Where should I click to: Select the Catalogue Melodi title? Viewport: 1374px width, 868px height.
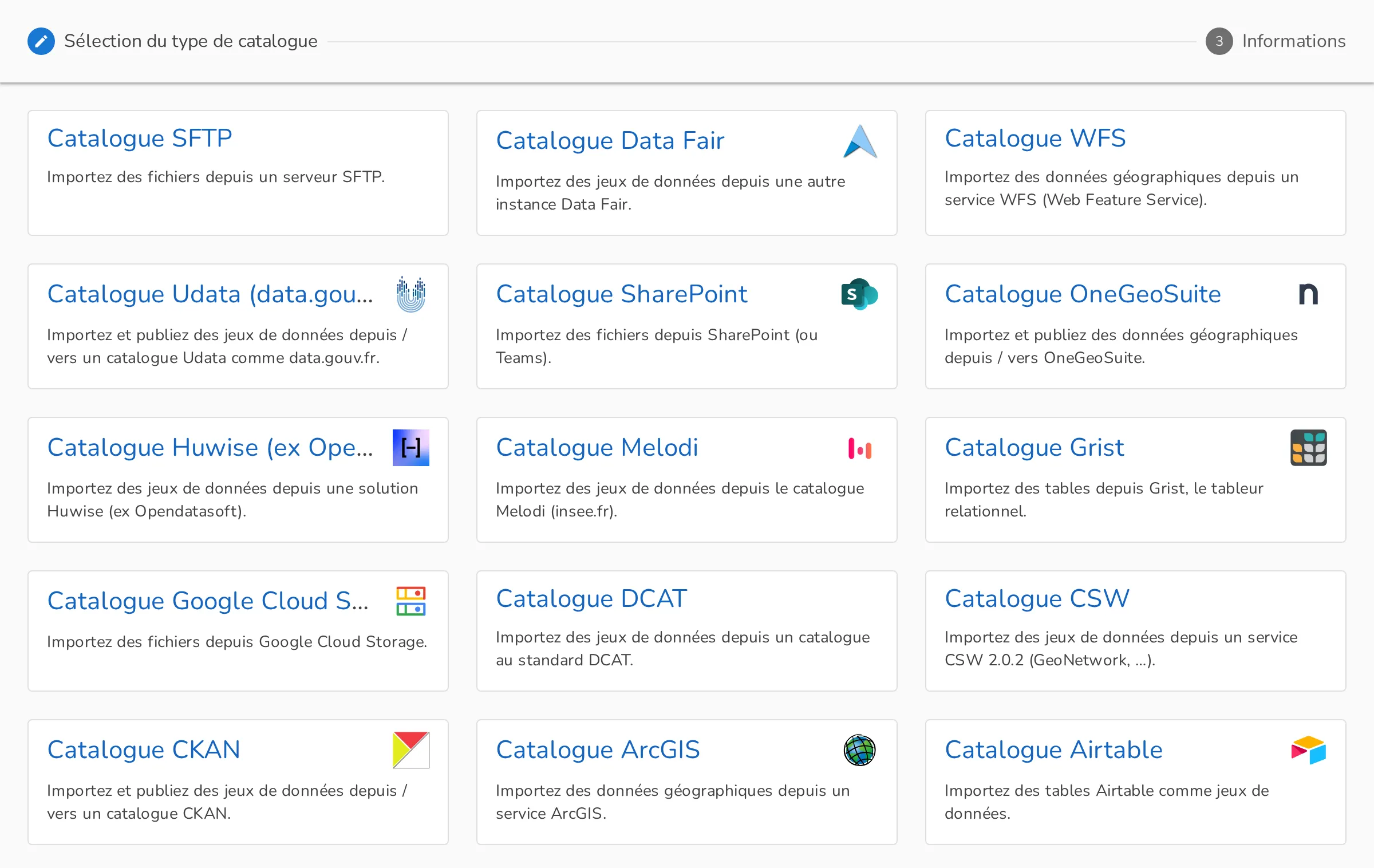click(x=597, y=447)
